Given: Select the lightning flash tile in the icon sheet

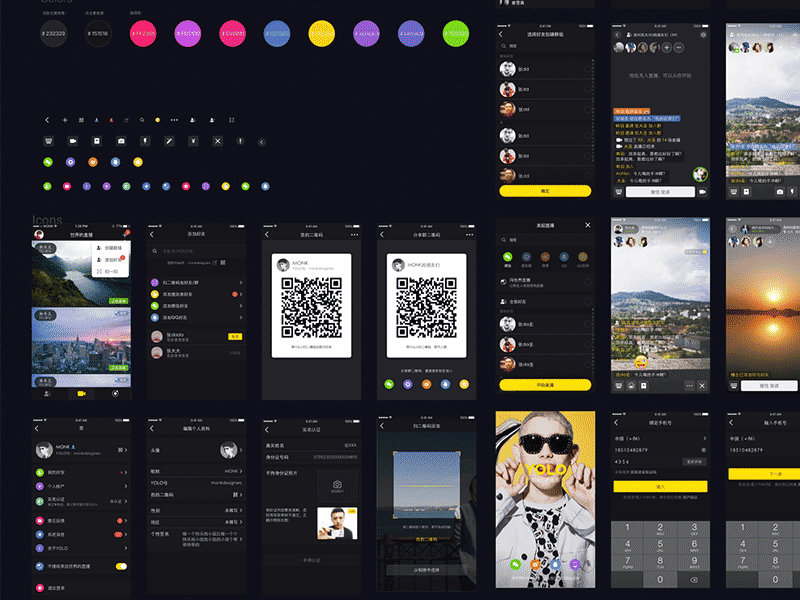Looking at the screenshot, I should point(145,141).
